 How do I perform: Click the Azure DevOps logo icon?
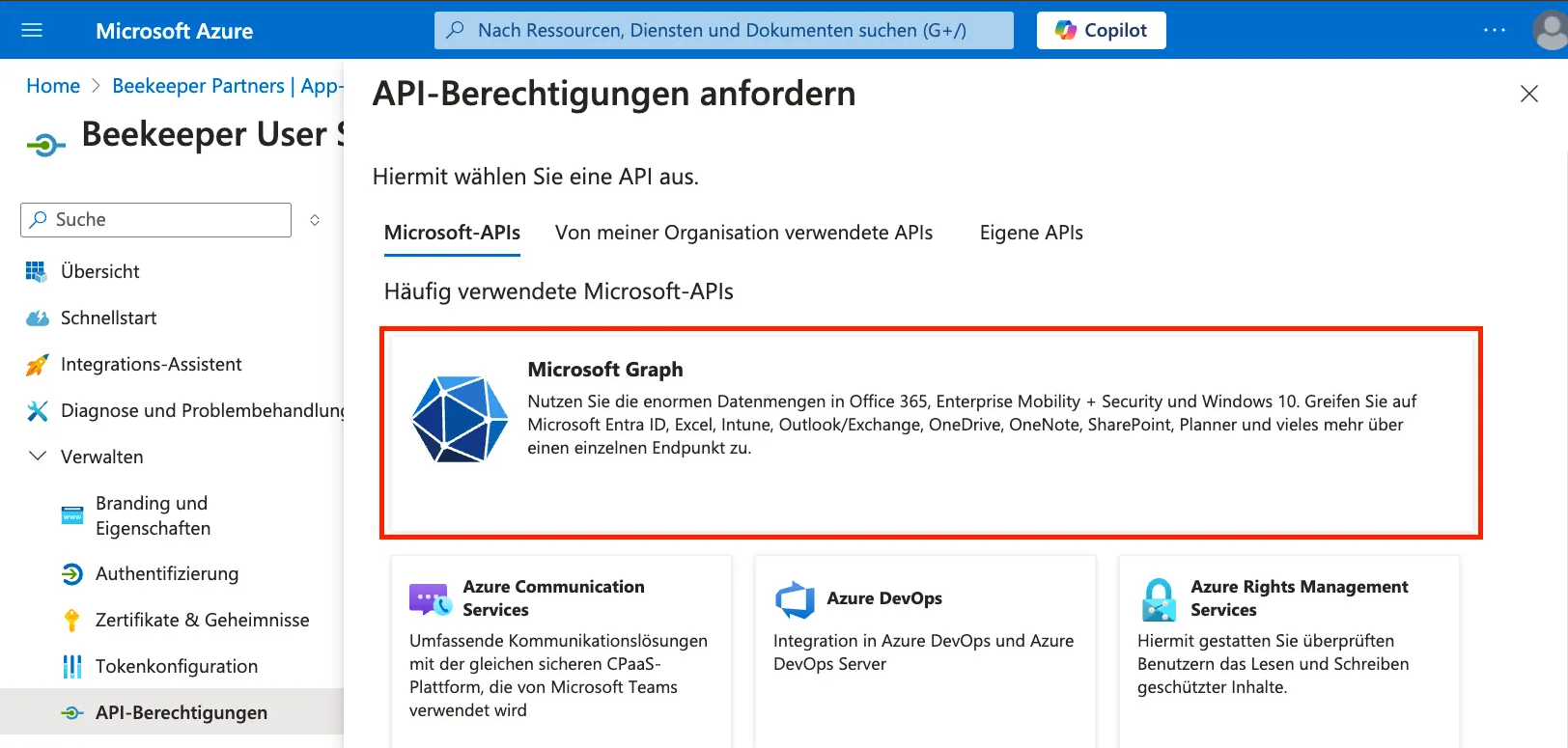pos(795,599)
